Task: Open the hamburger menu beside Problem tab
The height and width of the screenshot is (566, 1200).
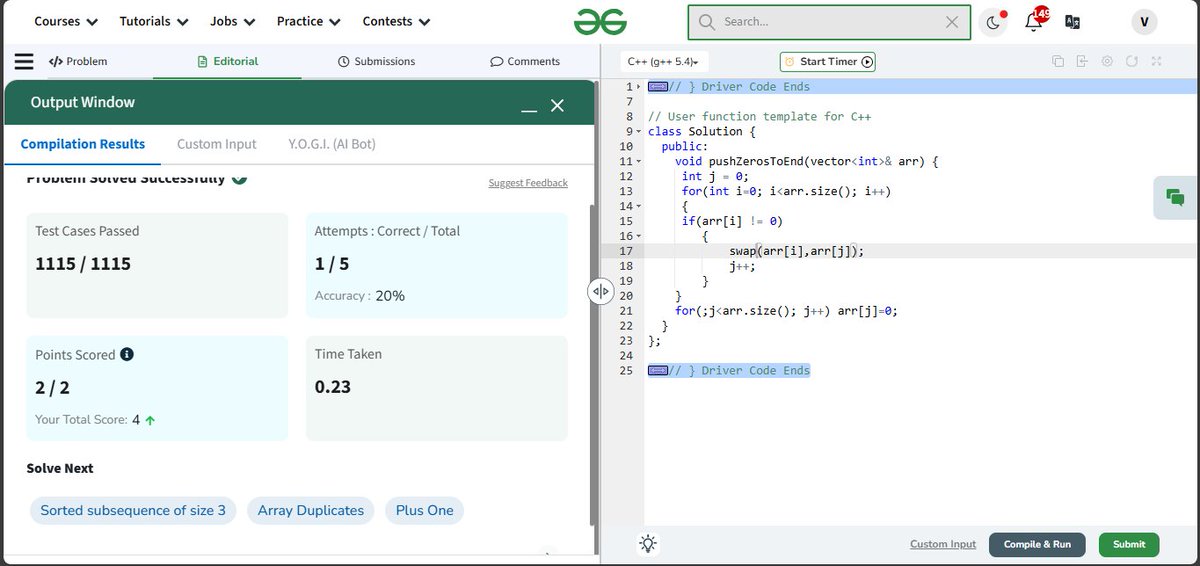Action: [x=24, y=61]
